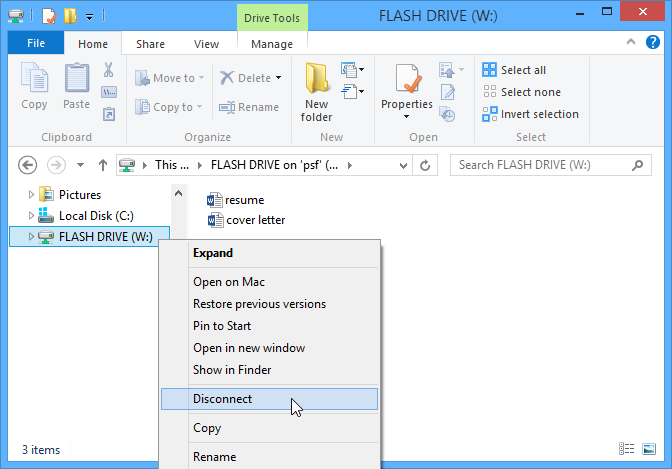Open the New item icon menu
Image resolution: width=672 pixels, height=469 pixels.
click(x=352, y=69)
